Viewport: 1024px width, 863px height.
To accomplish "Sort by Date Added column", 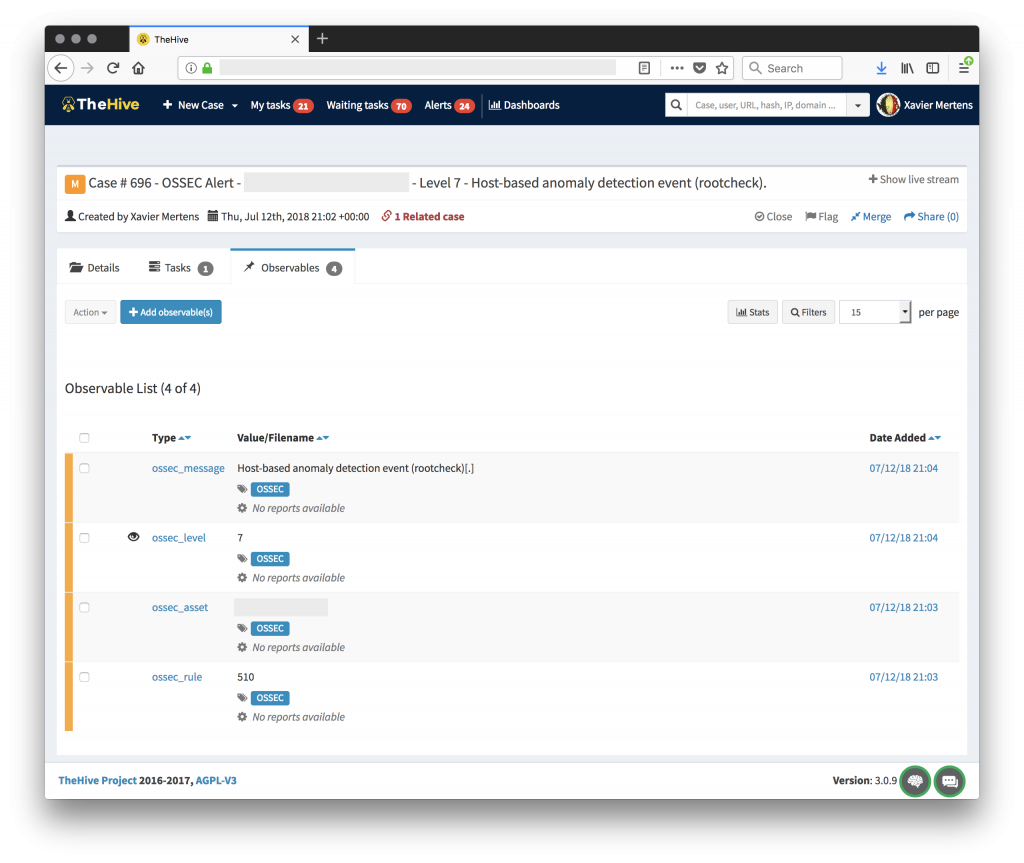I will pos(905,438).
